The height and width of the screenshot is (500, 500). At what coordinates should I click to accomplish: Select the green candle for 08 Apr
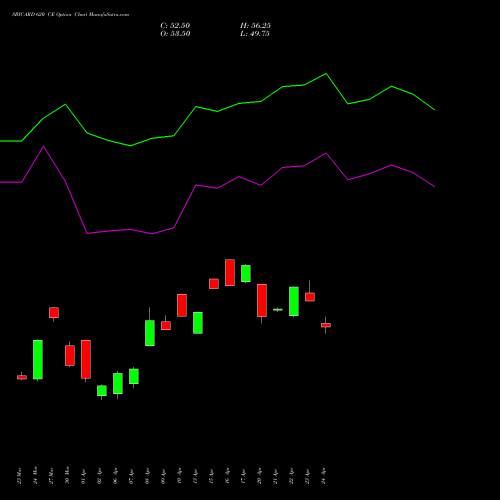click(x=150, y=333)
